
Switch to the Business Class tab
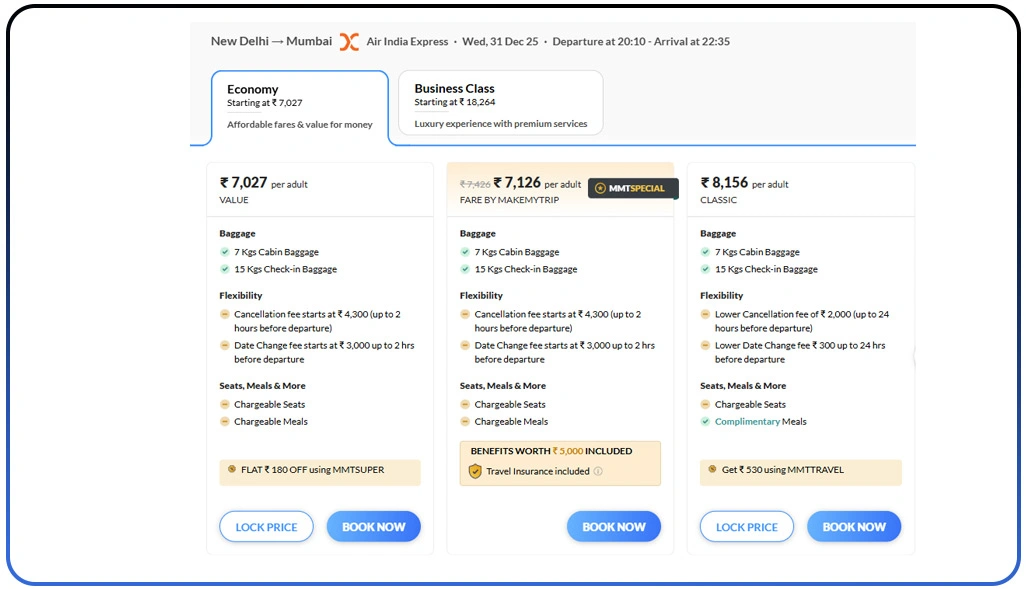(x=500, y=103)
